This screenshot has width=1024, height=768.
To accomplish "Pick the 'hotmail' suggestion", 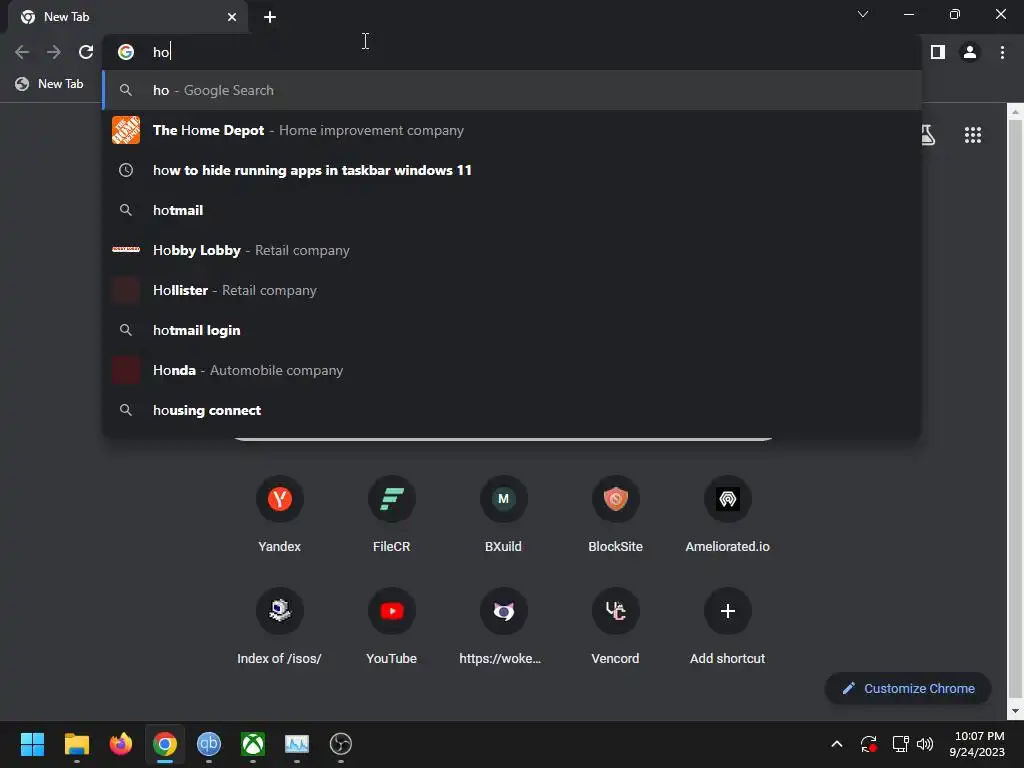I will [x=512, y=210].
